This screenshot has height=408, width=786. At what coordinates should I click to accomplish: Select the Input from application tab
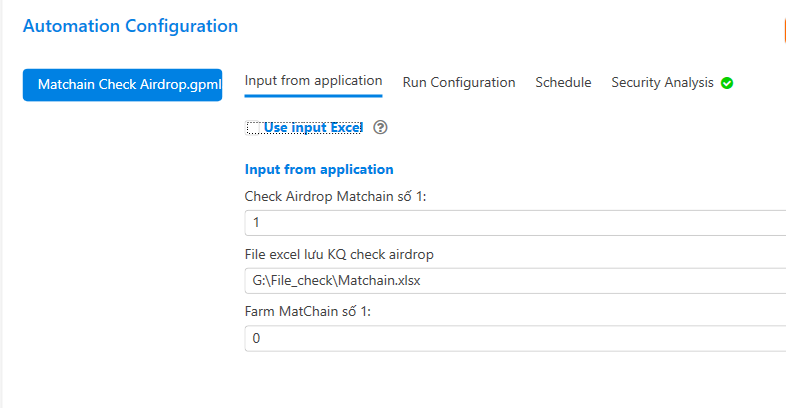click(x=313, y=81)
